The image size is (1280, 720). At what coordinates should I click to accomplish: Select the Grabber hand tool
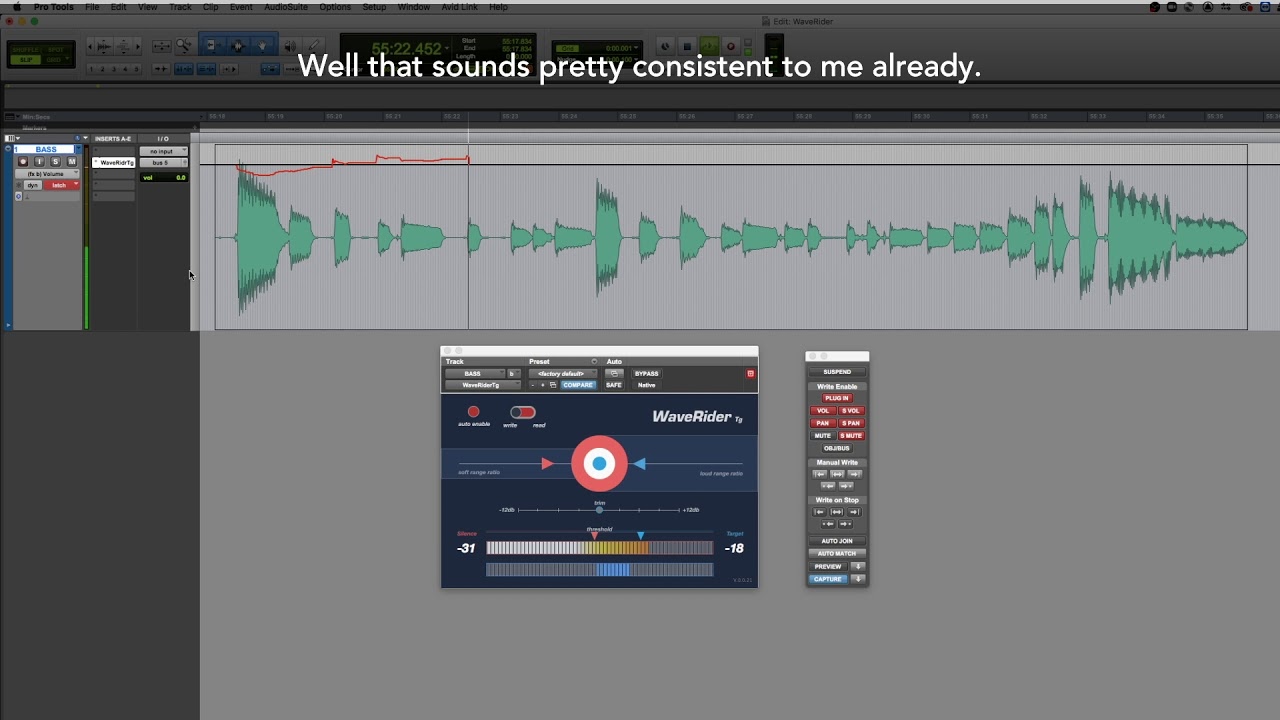point(262,46)
